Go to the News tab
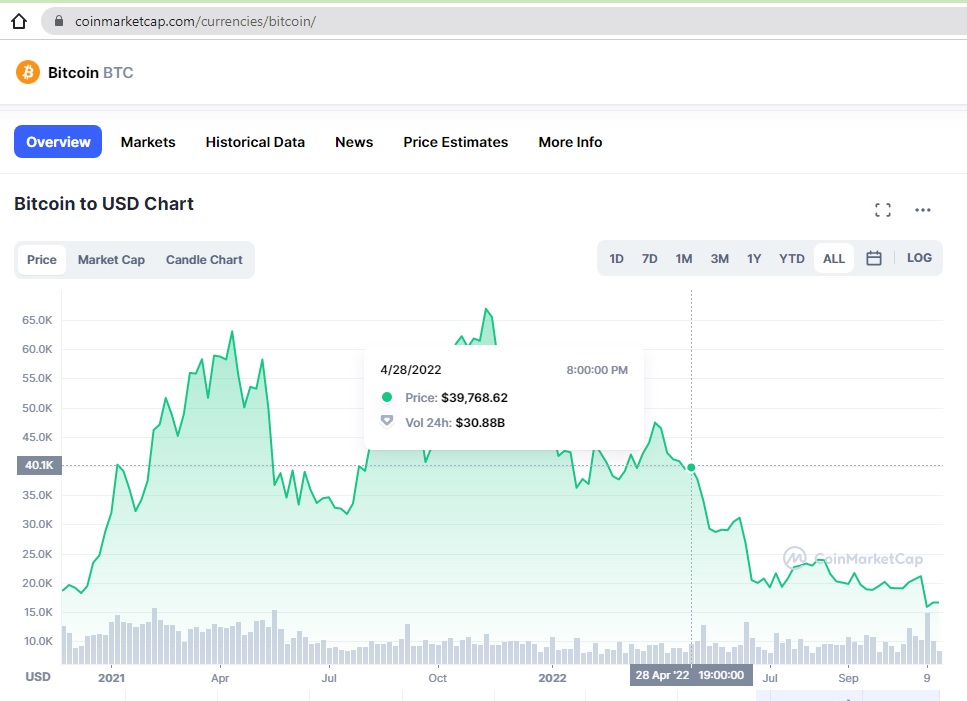967x701 pixels. [x=354, y=142]
